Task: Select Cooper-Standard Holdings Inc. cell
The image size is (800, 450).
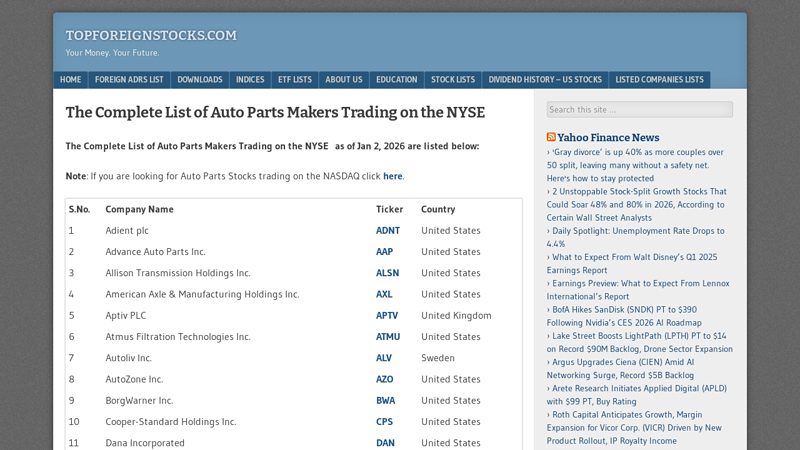Action: coord(171,422)
